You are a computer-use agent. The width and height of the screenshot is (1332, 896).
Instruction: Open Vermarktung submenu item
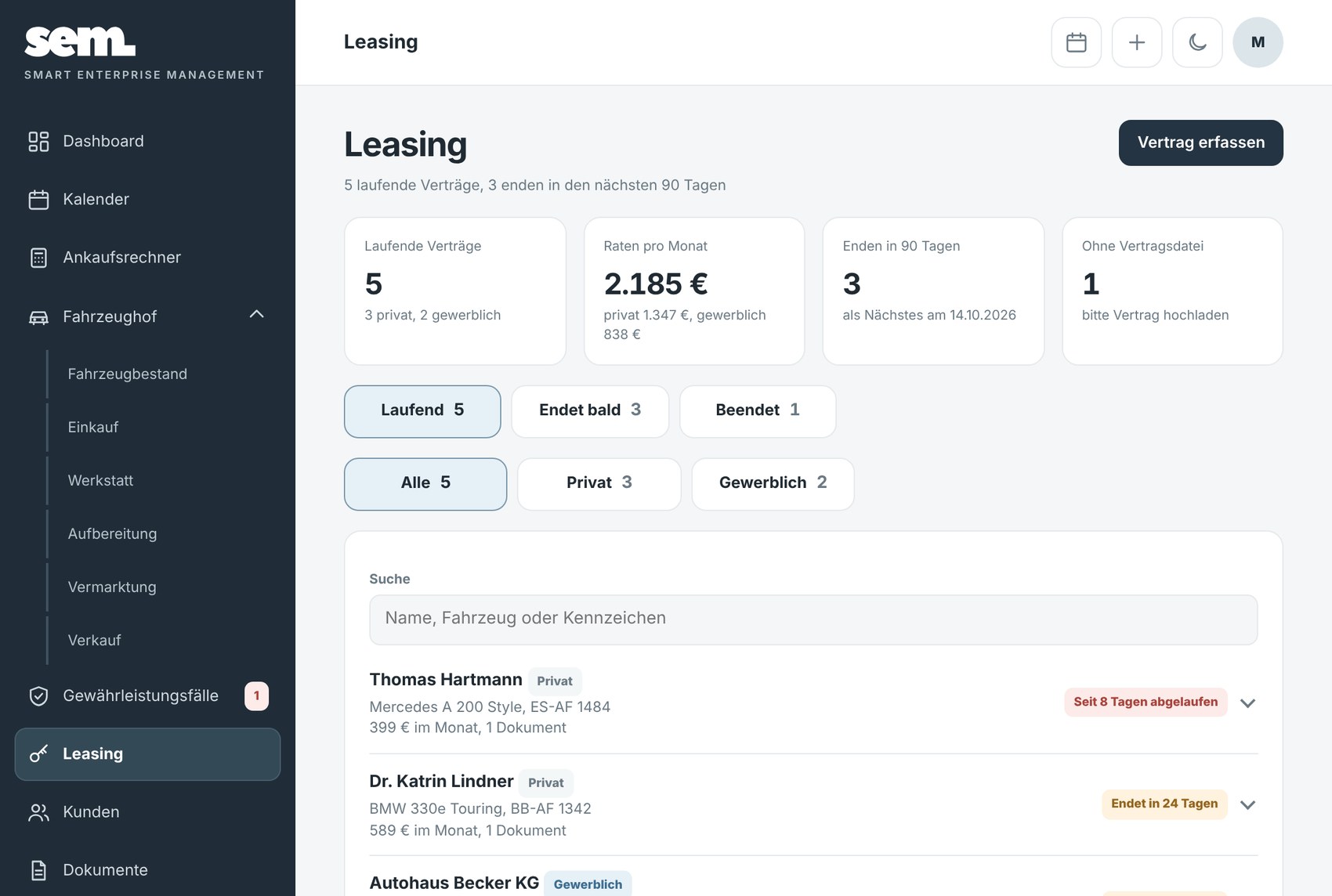112,587
